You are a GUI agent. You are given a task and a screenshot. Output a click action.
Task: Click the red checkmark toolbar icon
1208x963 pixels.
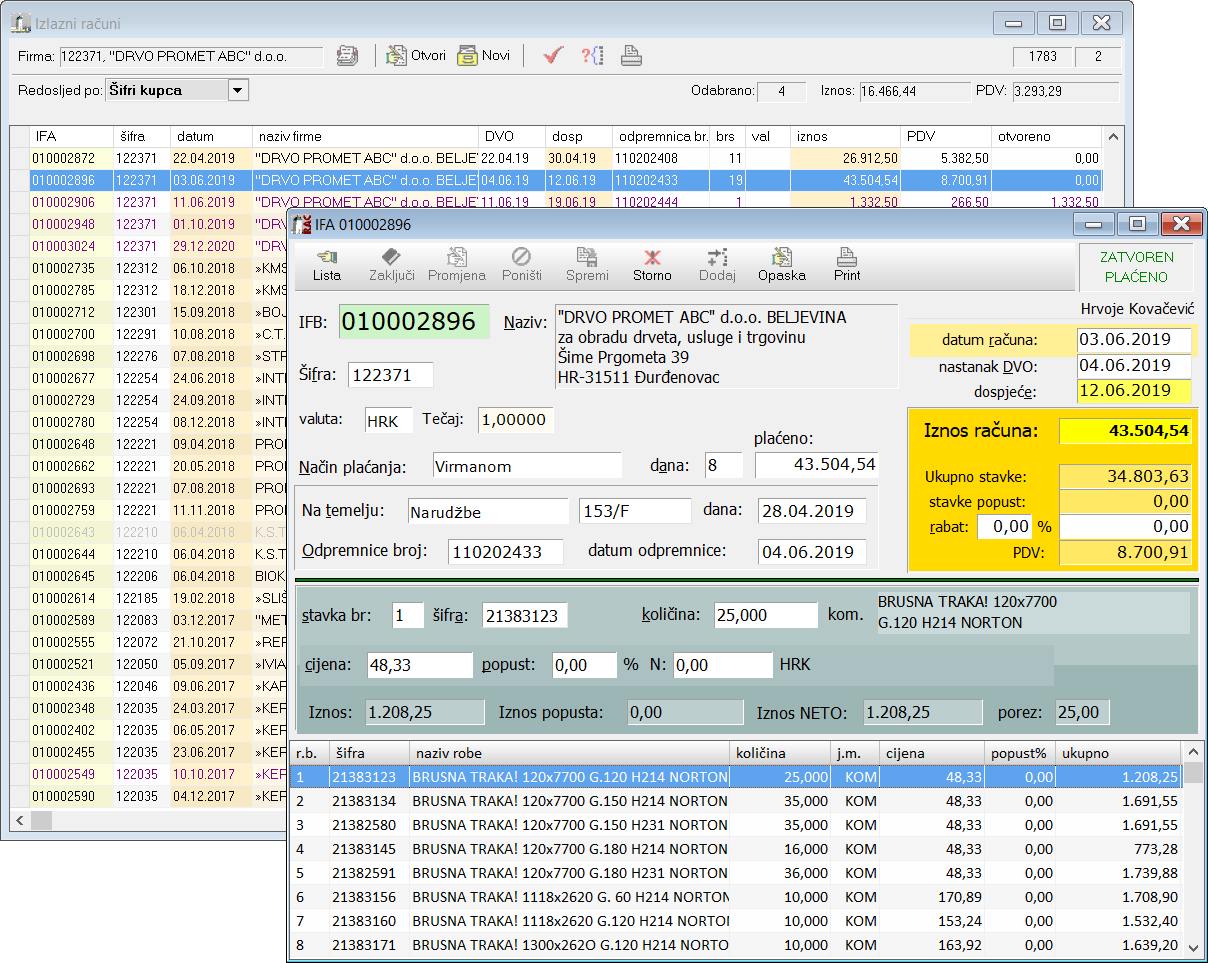point(553,56)
